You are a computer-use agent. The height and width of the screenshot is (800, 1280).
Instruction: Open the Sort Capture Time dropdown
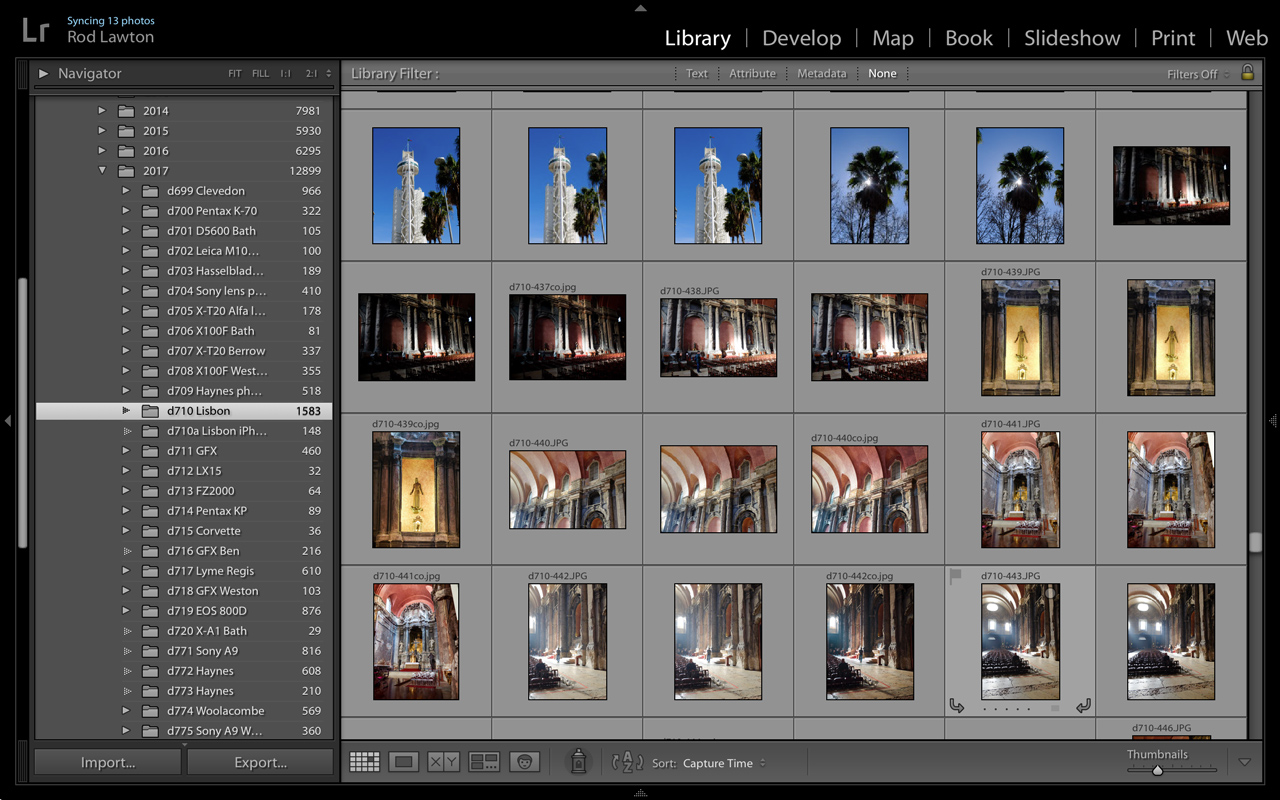tap(724, 763)
